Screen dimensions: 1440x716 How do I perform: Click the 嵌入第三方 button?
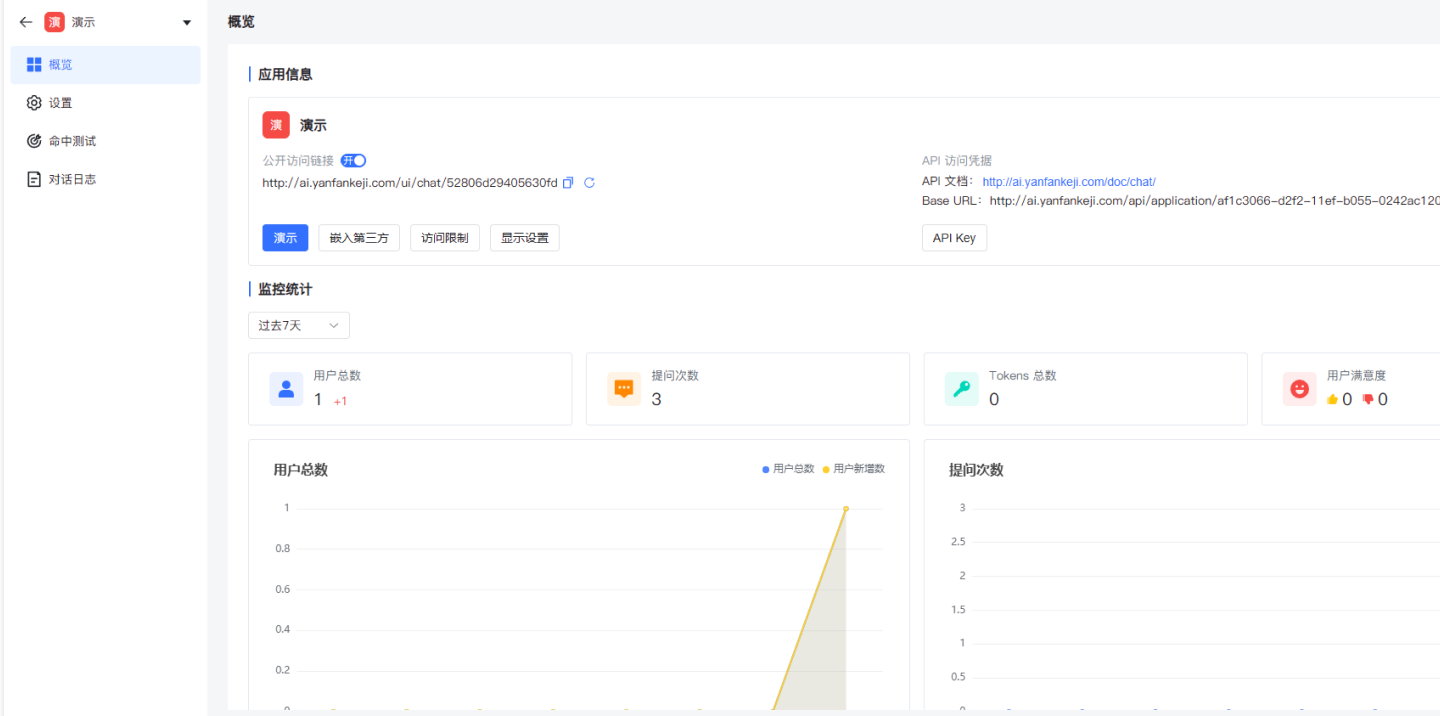click(x=359, y=238)
